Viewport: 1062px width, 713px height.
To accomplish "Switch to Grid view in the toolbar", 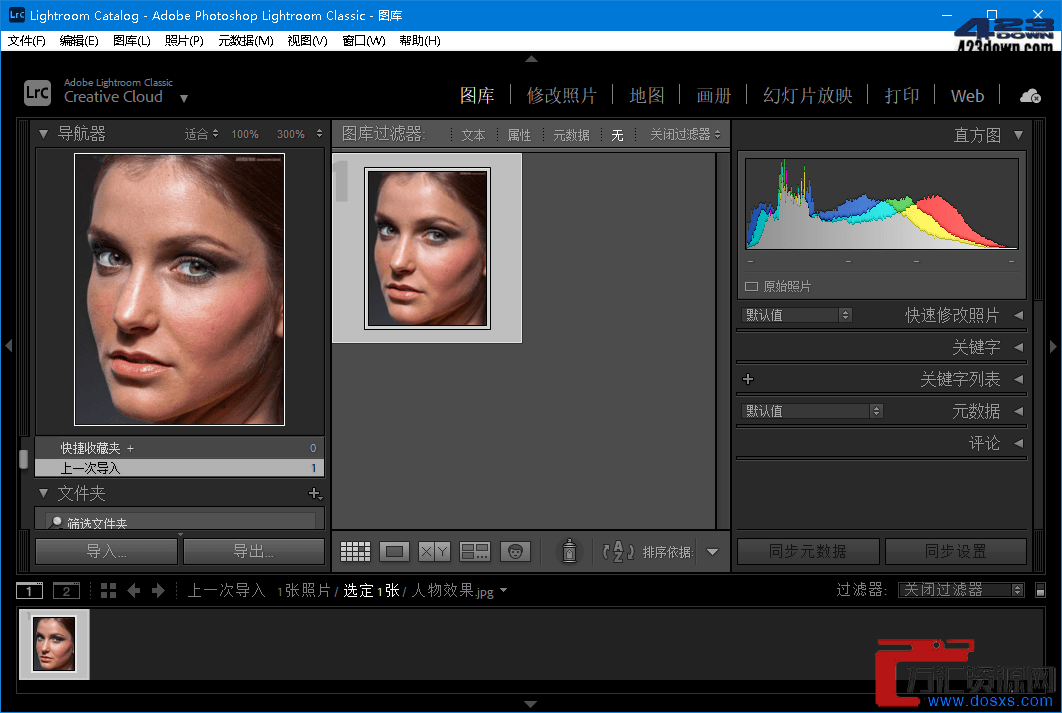I will click(355, 551).
